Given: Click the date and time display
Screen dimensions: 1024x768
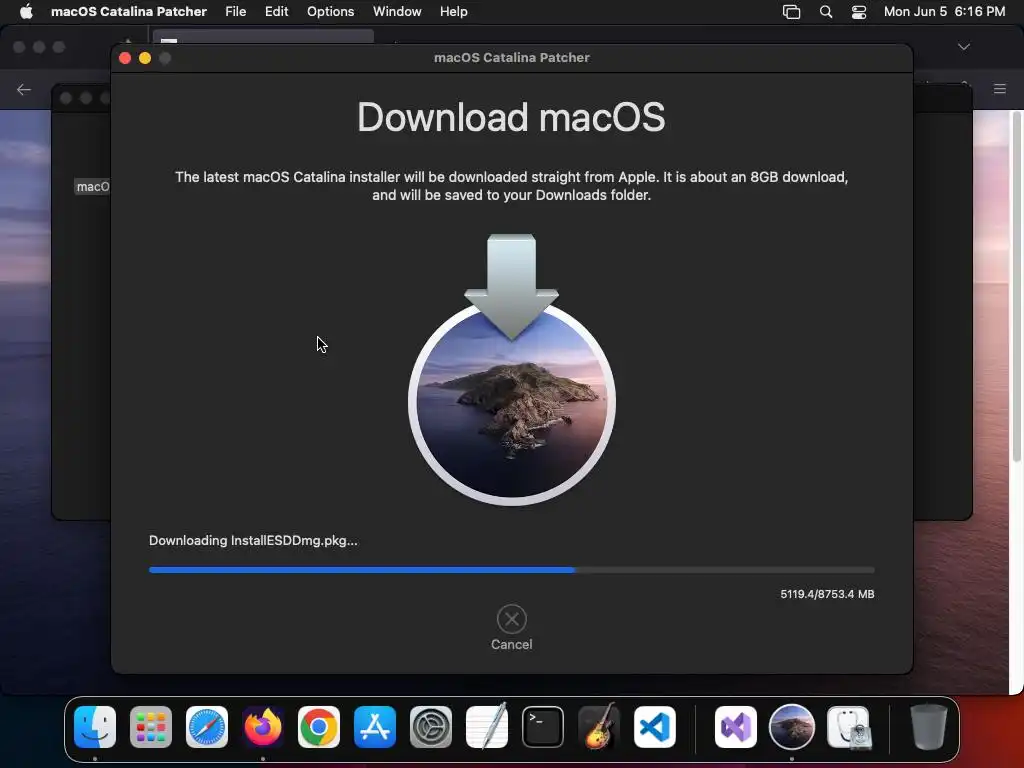Looking at the screenshot, I should coord(944,12).
